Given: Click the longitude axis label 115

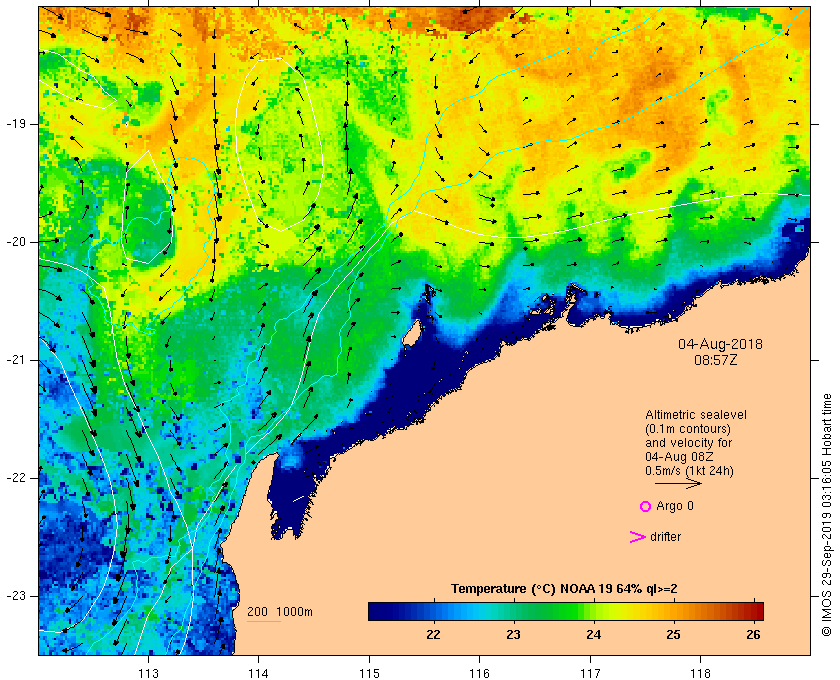Looking at the screenshot, I should click(x=369, y=673).
